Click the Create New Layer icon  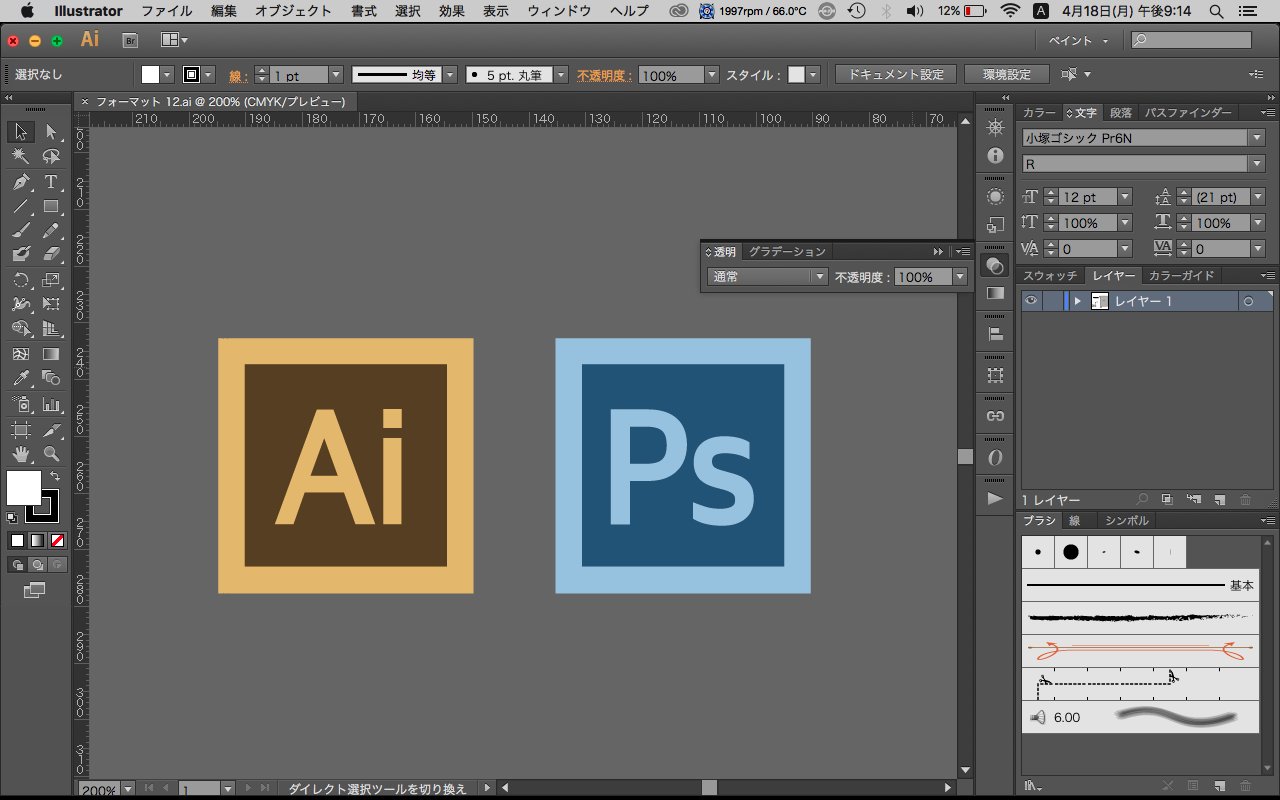click(1219, 499)
